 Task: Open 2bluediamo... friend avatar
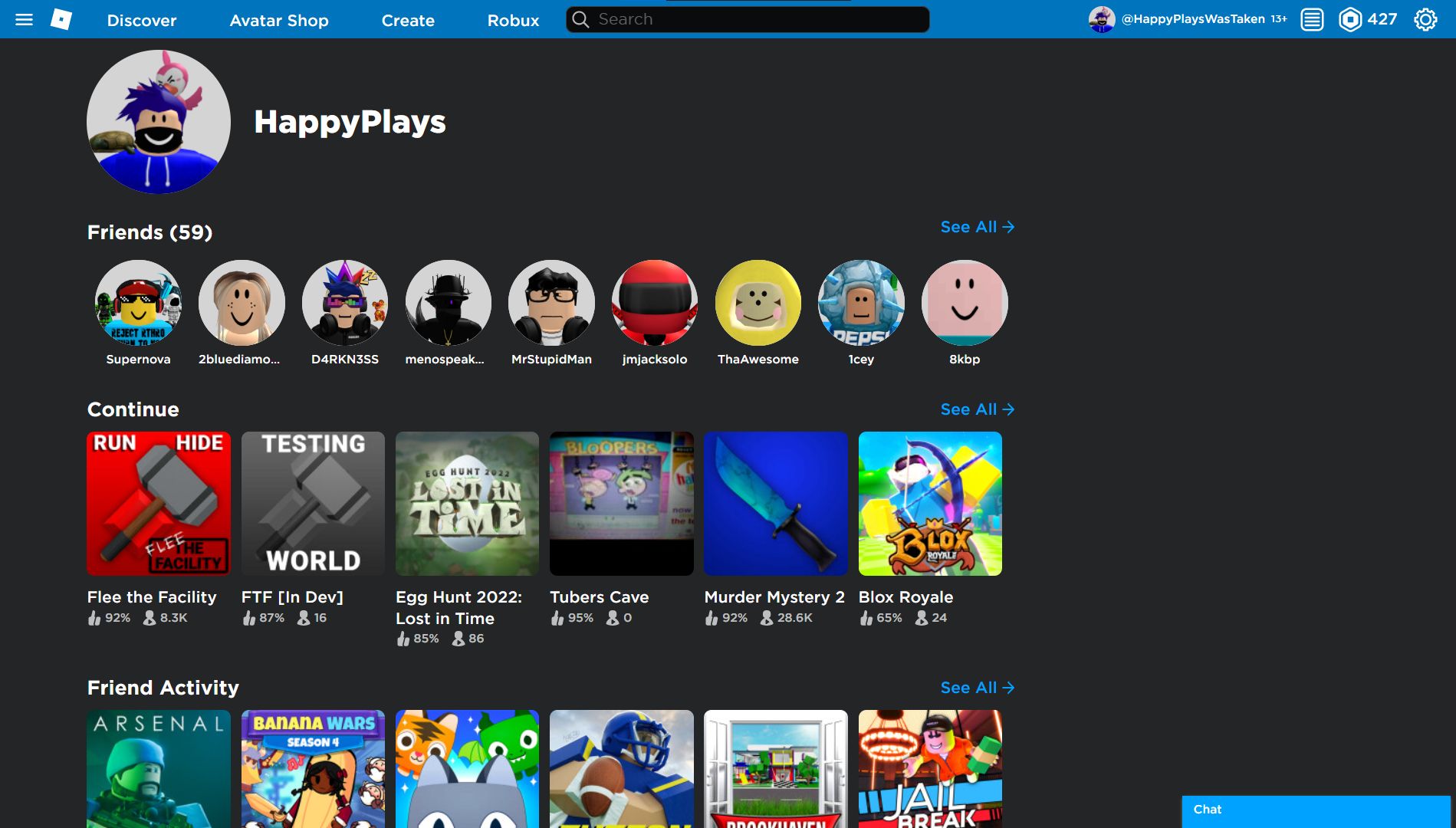[242, 303]
